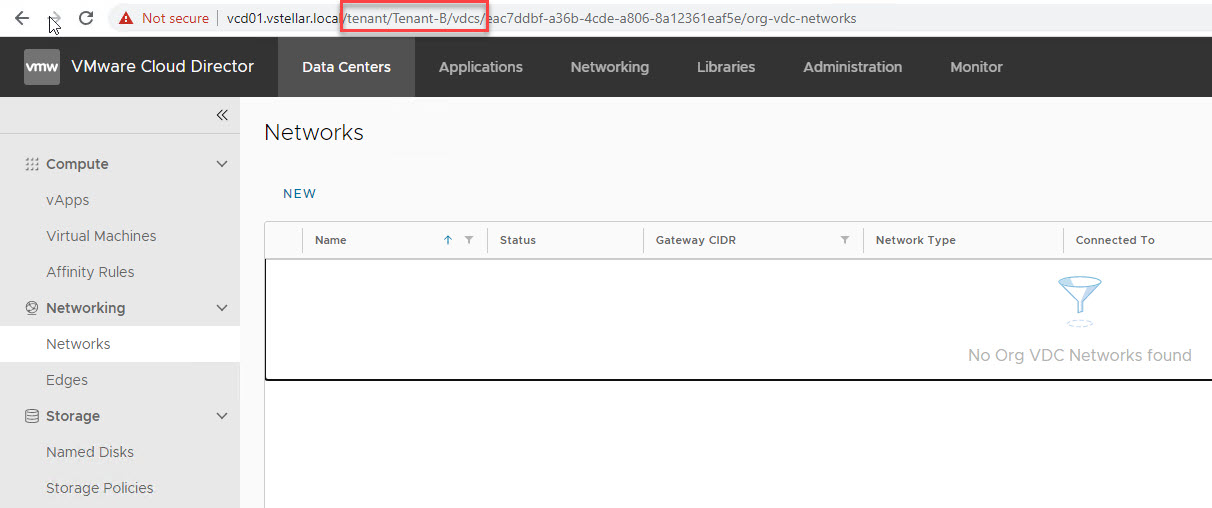Toggle Name column sort arrow
Viewport: 1212px width, 508px height.
coord(448,240)
